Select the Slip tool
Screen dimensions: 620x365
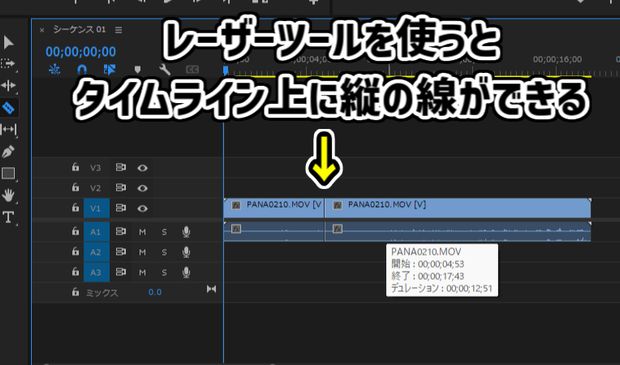coord(9,129)
